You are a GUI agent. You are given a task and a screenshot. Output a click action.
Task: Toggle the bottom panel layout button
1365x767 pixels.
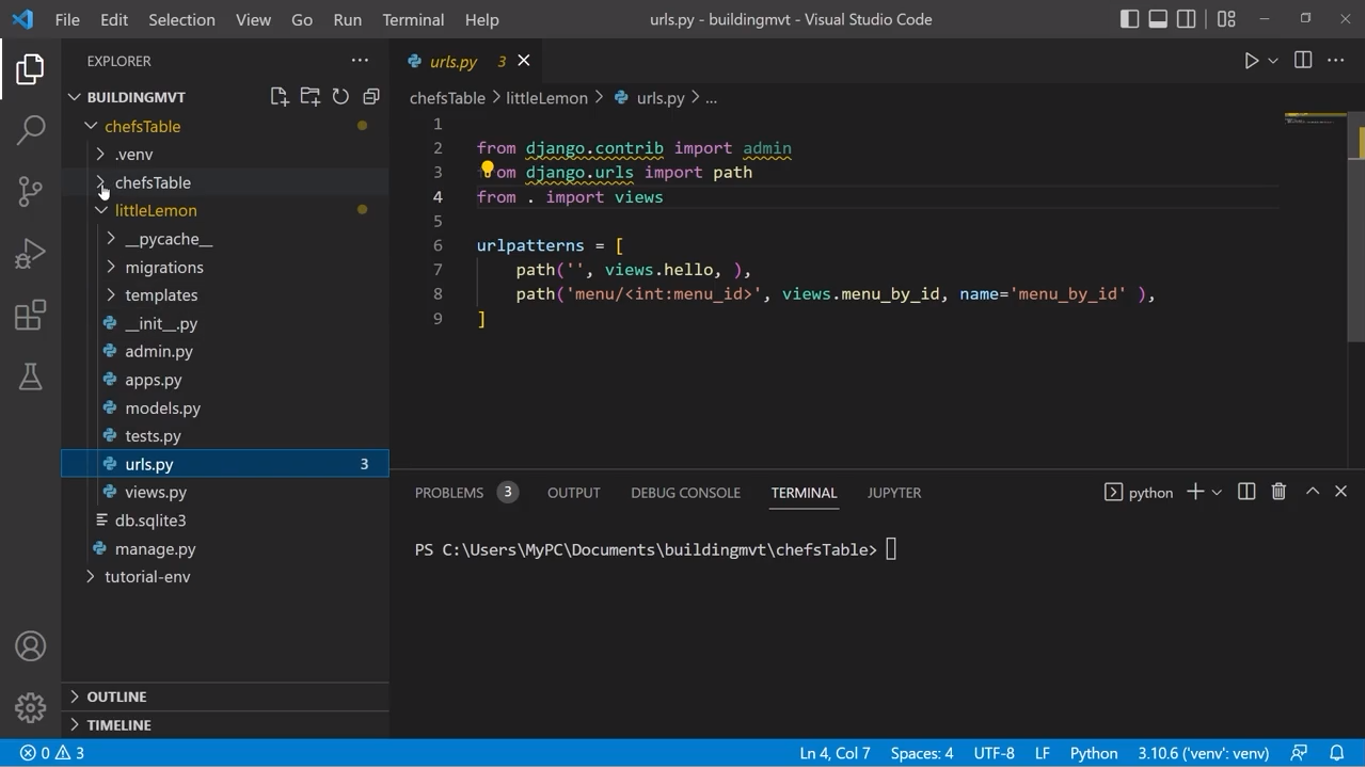click(1158, 19)
